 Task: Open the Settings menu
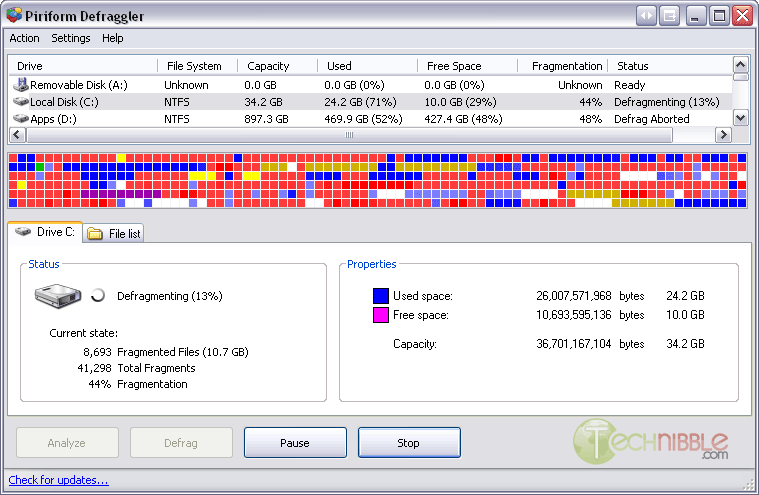click(x=71, y=38)
